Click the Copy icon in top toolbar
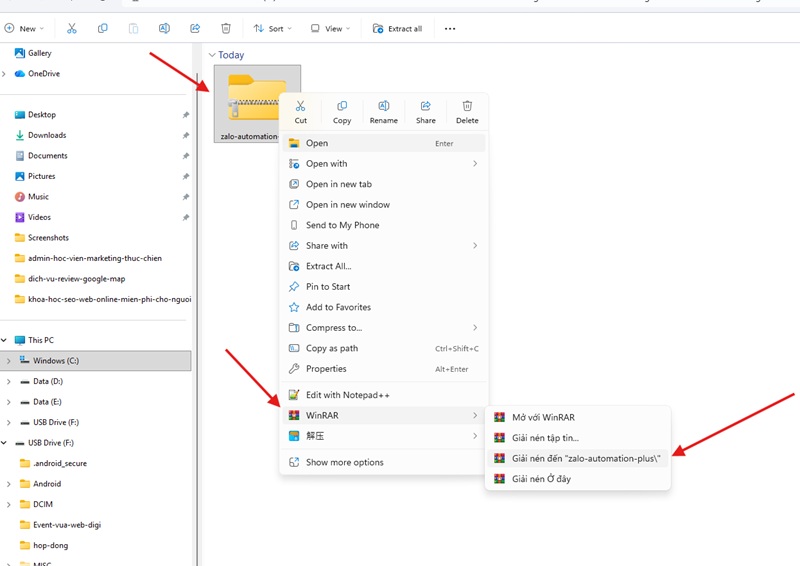This screenshot has height=566, width=800. 103,29
